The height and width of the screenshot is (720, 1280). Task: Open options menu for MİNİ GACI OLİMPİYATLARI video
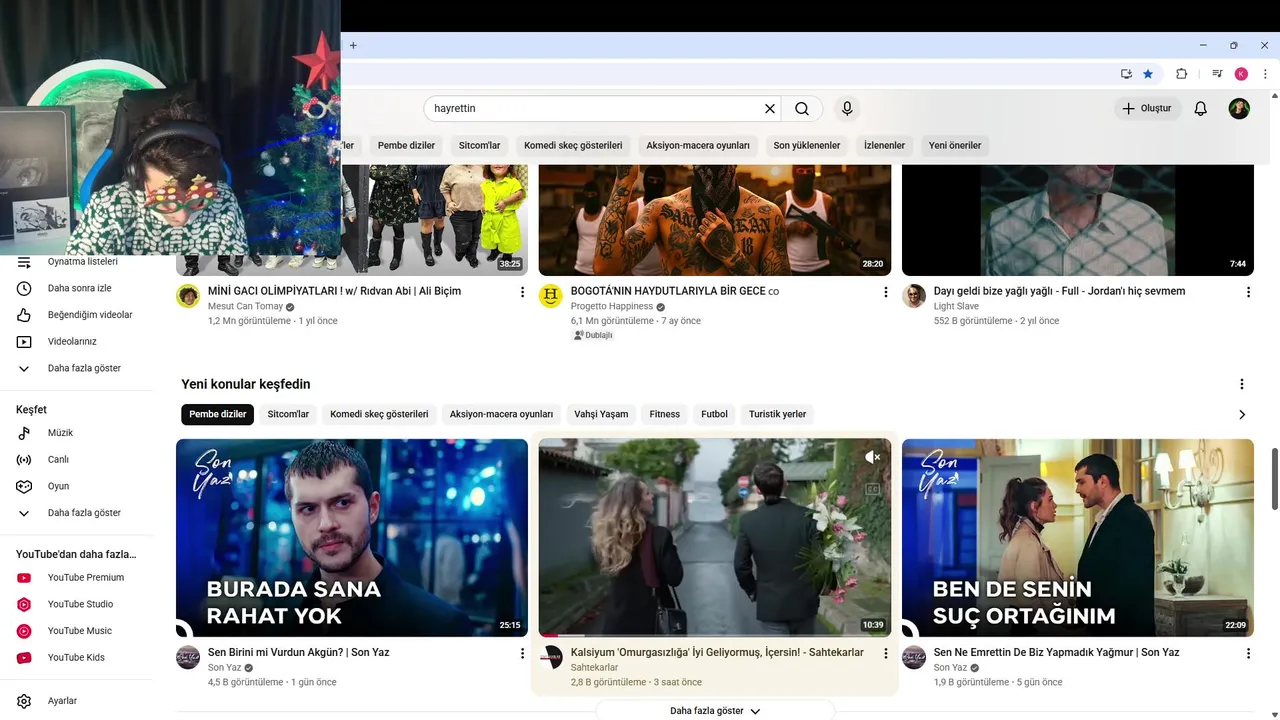click(x=522, y=292)
